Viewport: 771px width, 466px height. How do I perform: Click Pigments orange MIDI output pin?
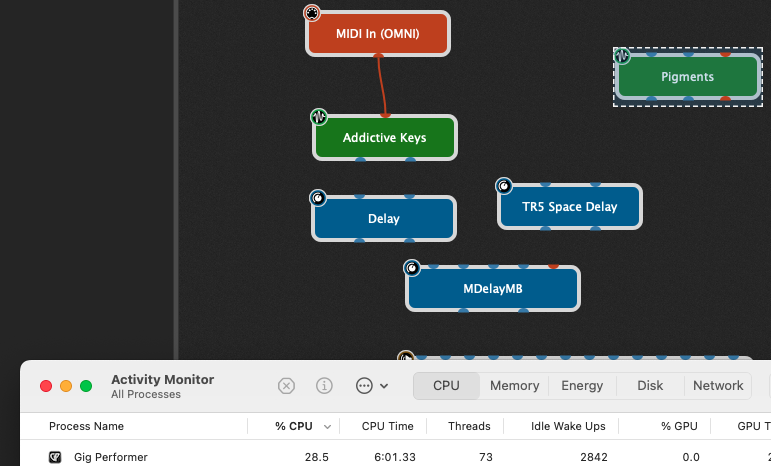(x=725, y=99)
